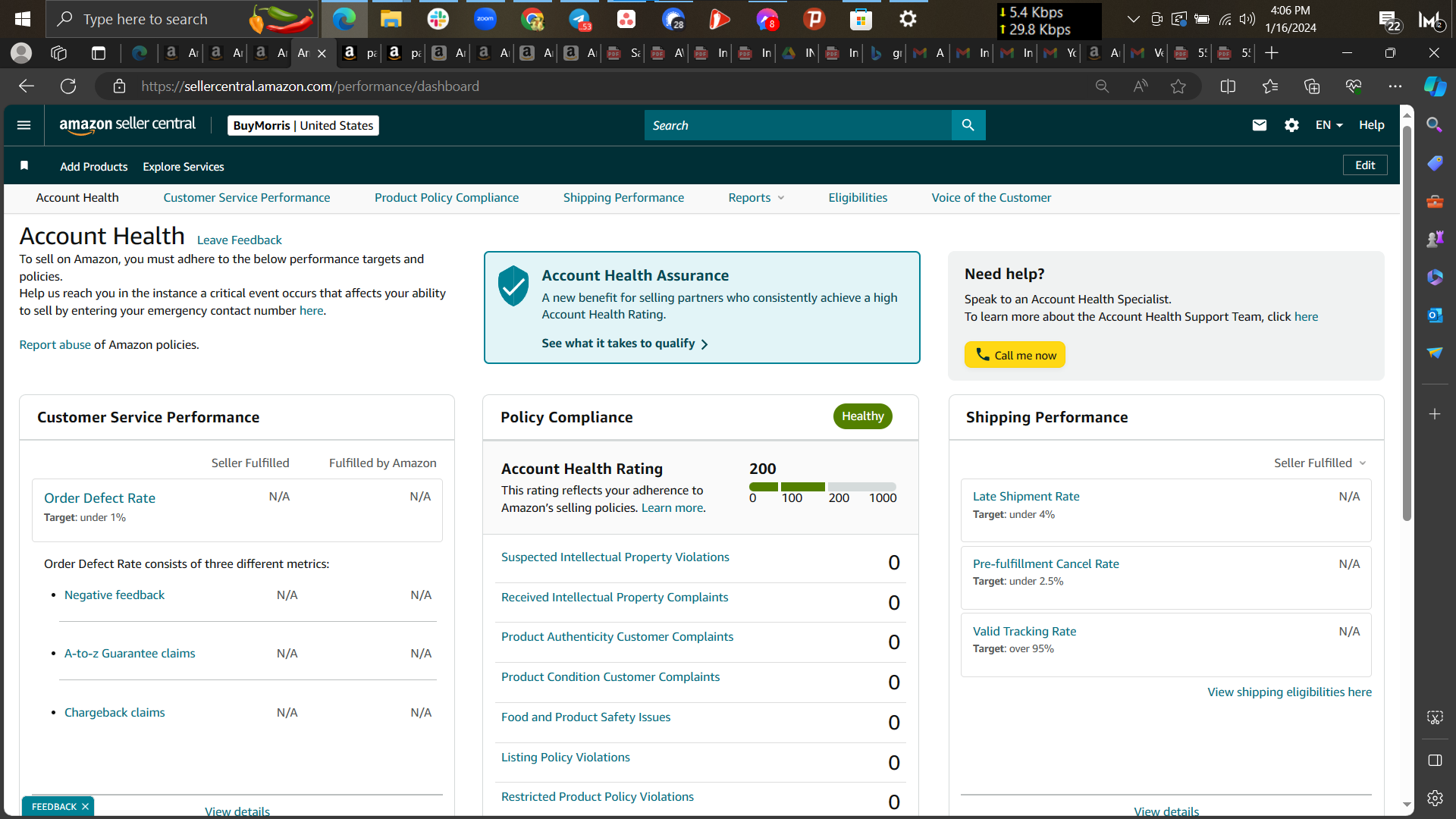
Task: Open the Seller Central hamburger menu
Action: pyautogui.click(x=24, y=125)
